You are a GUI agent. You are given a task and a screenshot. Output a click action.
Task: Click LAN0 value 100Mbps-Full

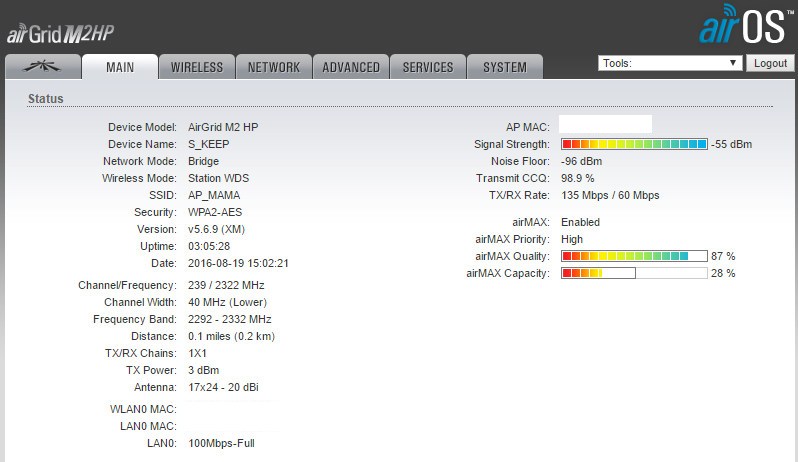click(x=221, y=443)
